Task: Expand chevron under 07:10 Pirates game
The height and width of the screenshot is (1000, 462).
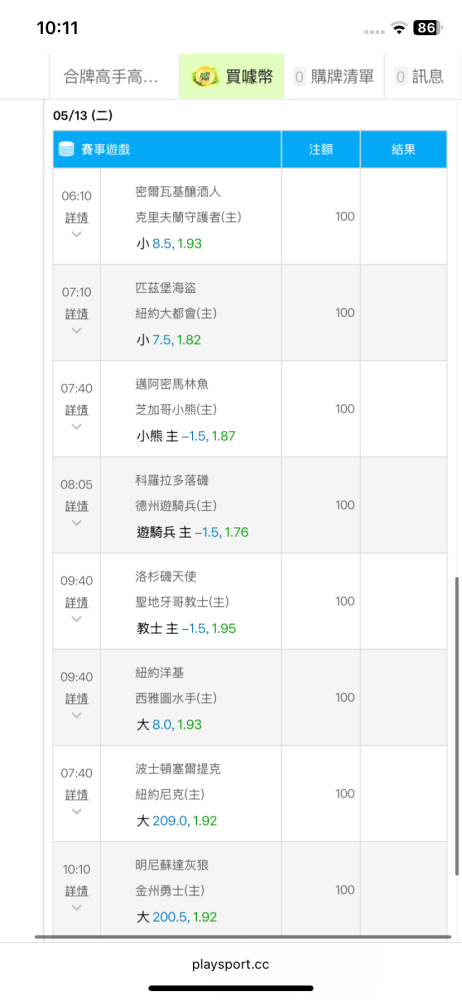Action: 77,330
